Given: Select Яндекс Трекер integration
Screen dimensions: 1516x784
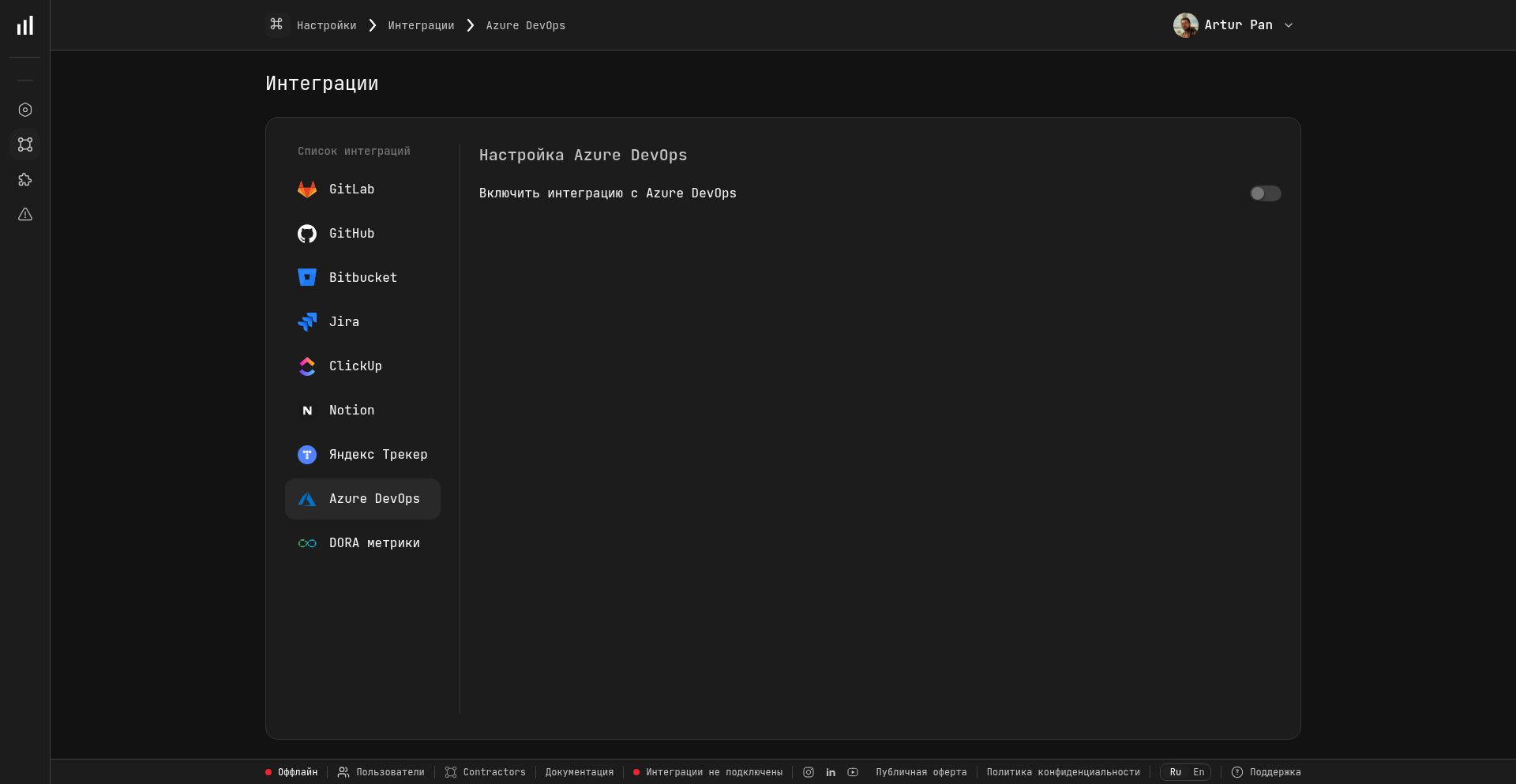Looking at the screenshot, I should (x=362, y=455).
